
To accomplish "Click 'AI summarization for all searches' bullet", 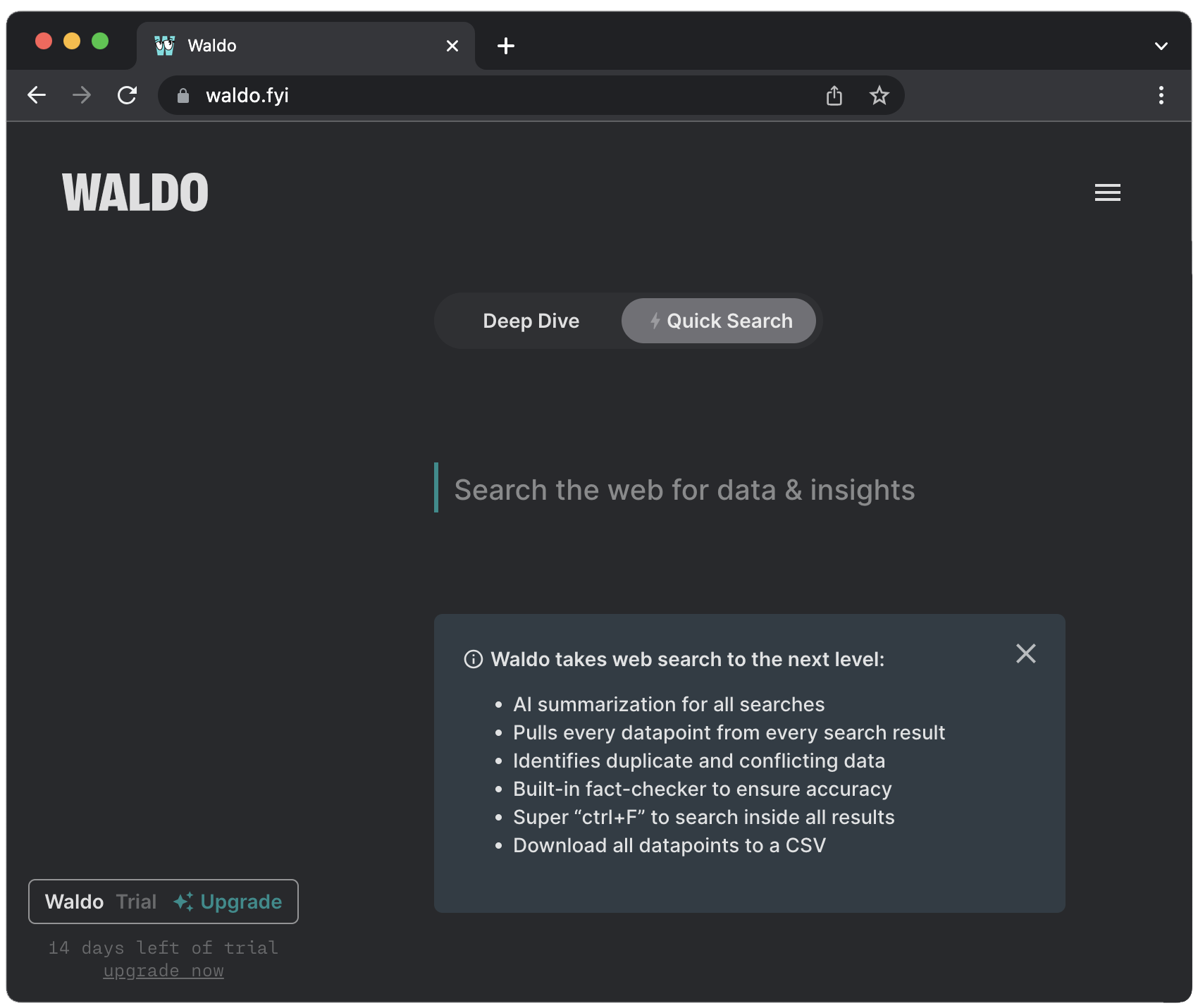I will [x=669, y=704].
